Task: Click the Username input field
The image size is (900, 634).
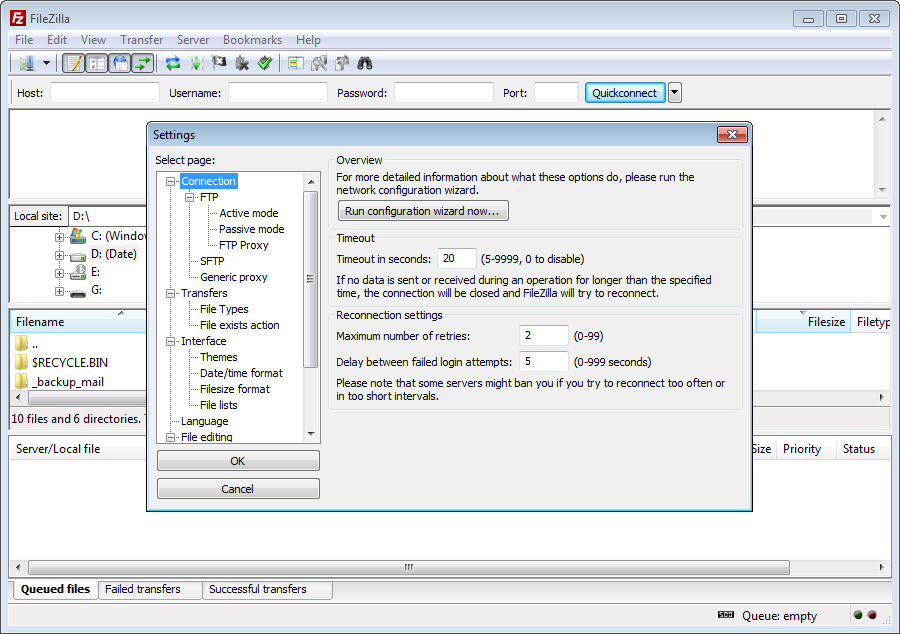Action: pos(278,92)
